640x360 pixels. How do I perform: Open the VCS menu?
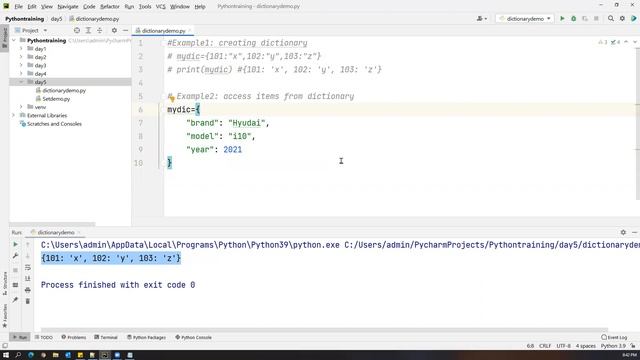[161, 7]
